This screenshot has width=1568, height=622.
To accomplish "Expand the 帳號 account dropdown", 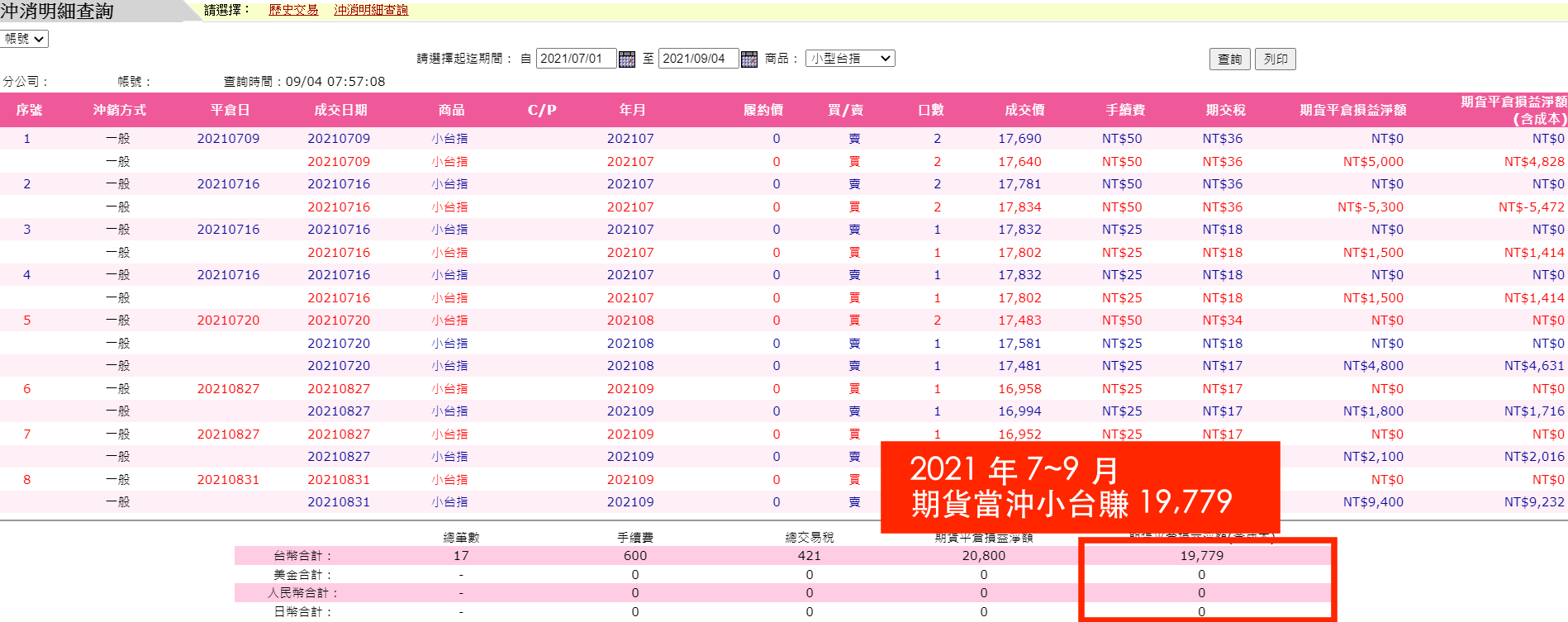I will [x=25, y=39].
